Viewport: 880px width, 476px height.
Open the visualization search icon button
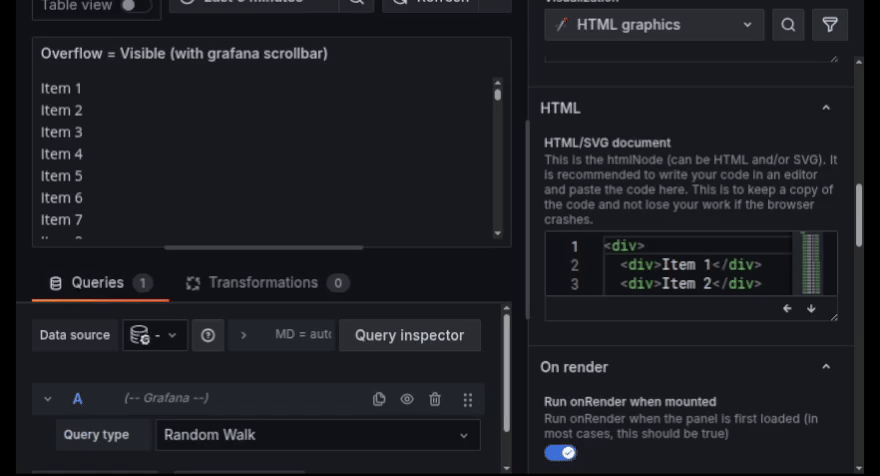[x=788, y=25]
